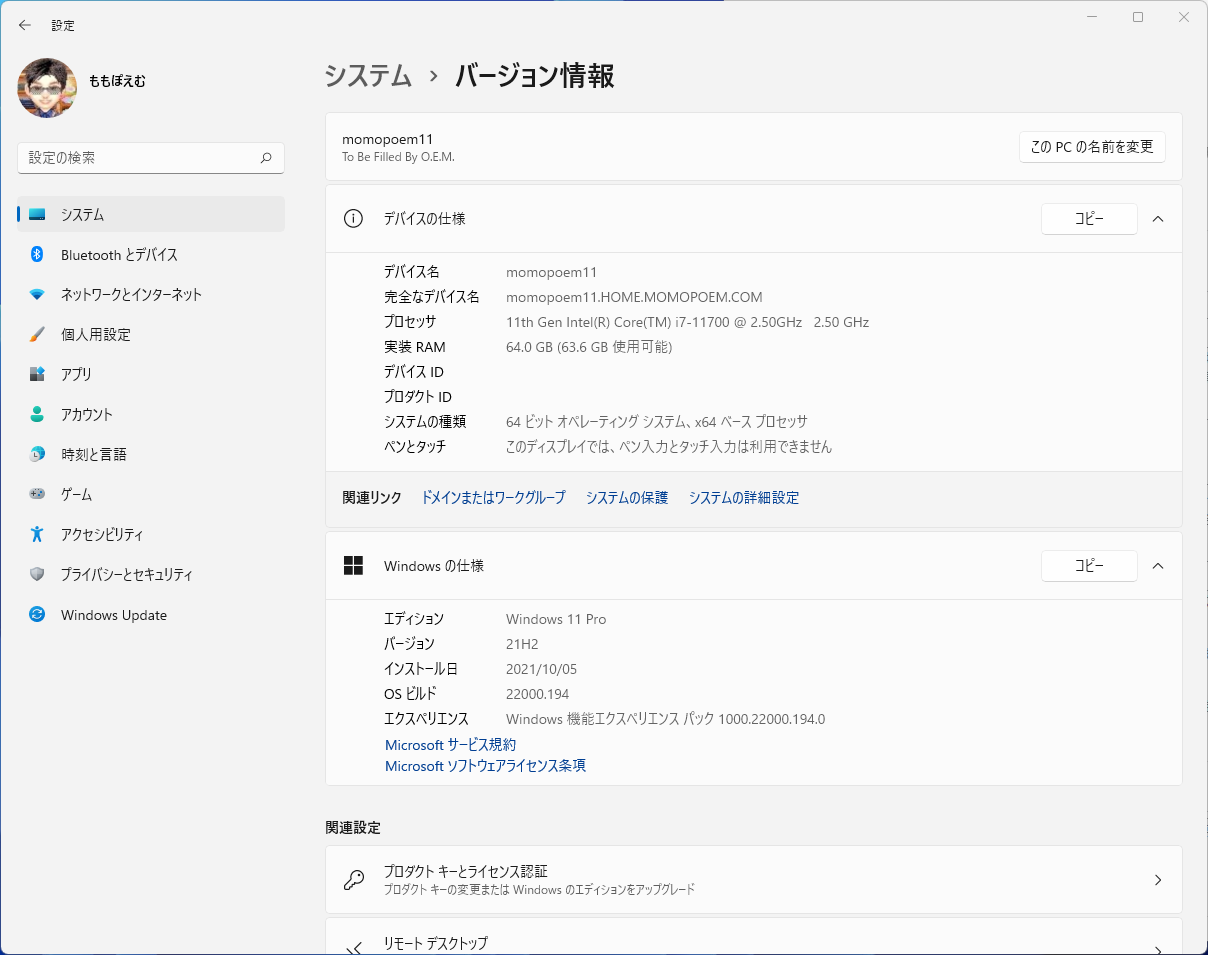The image size is (1208, 955).
Task: Click the プライバシーとセキュリティ shield icon
Action: point(37,574)
